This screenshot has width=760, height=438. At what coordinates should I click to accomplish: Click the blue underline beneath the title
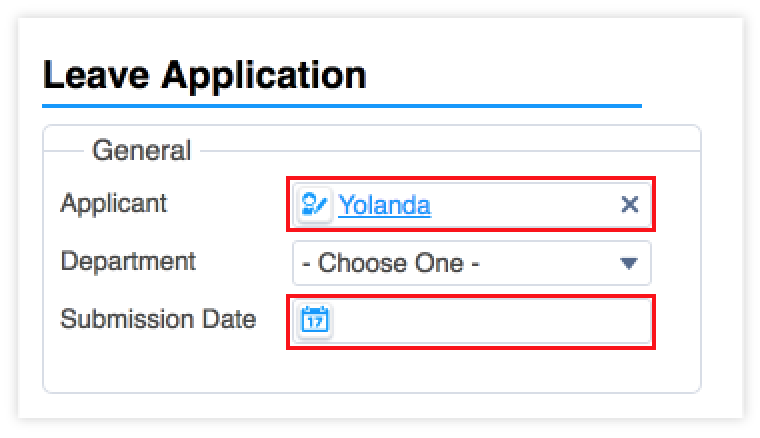tap(342, 105)
